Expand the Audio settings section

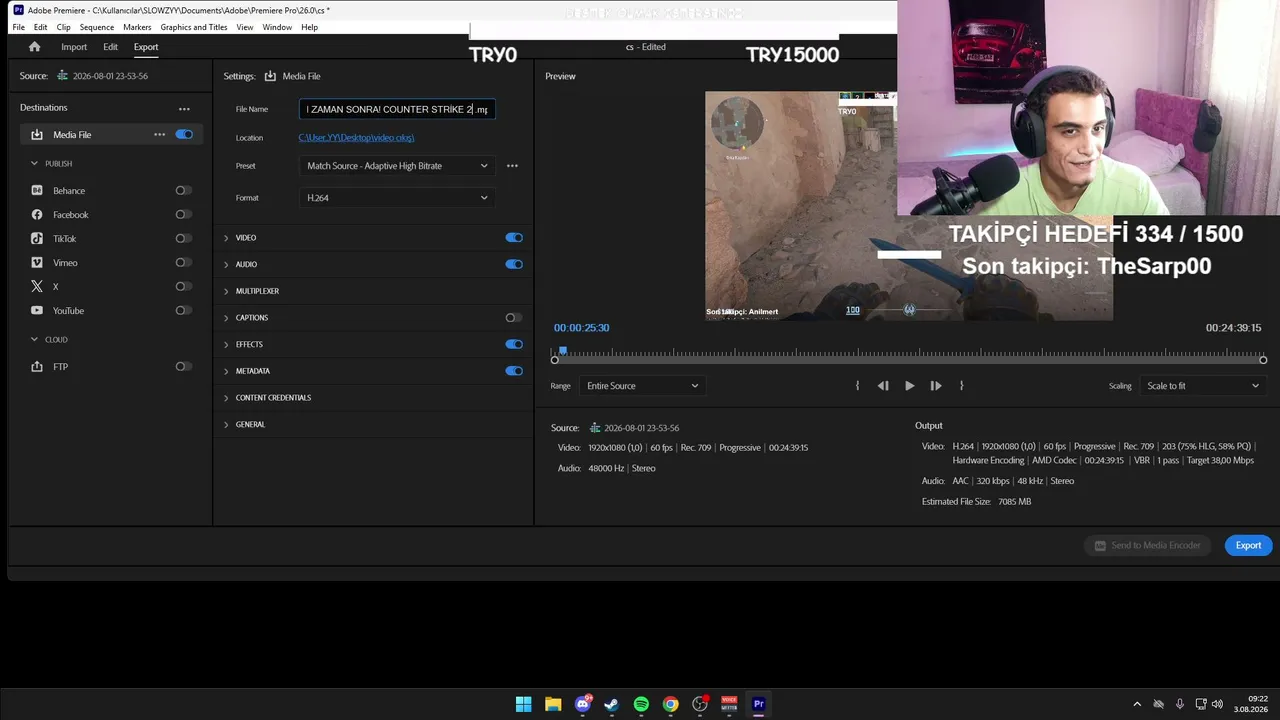tap(226, 264)
